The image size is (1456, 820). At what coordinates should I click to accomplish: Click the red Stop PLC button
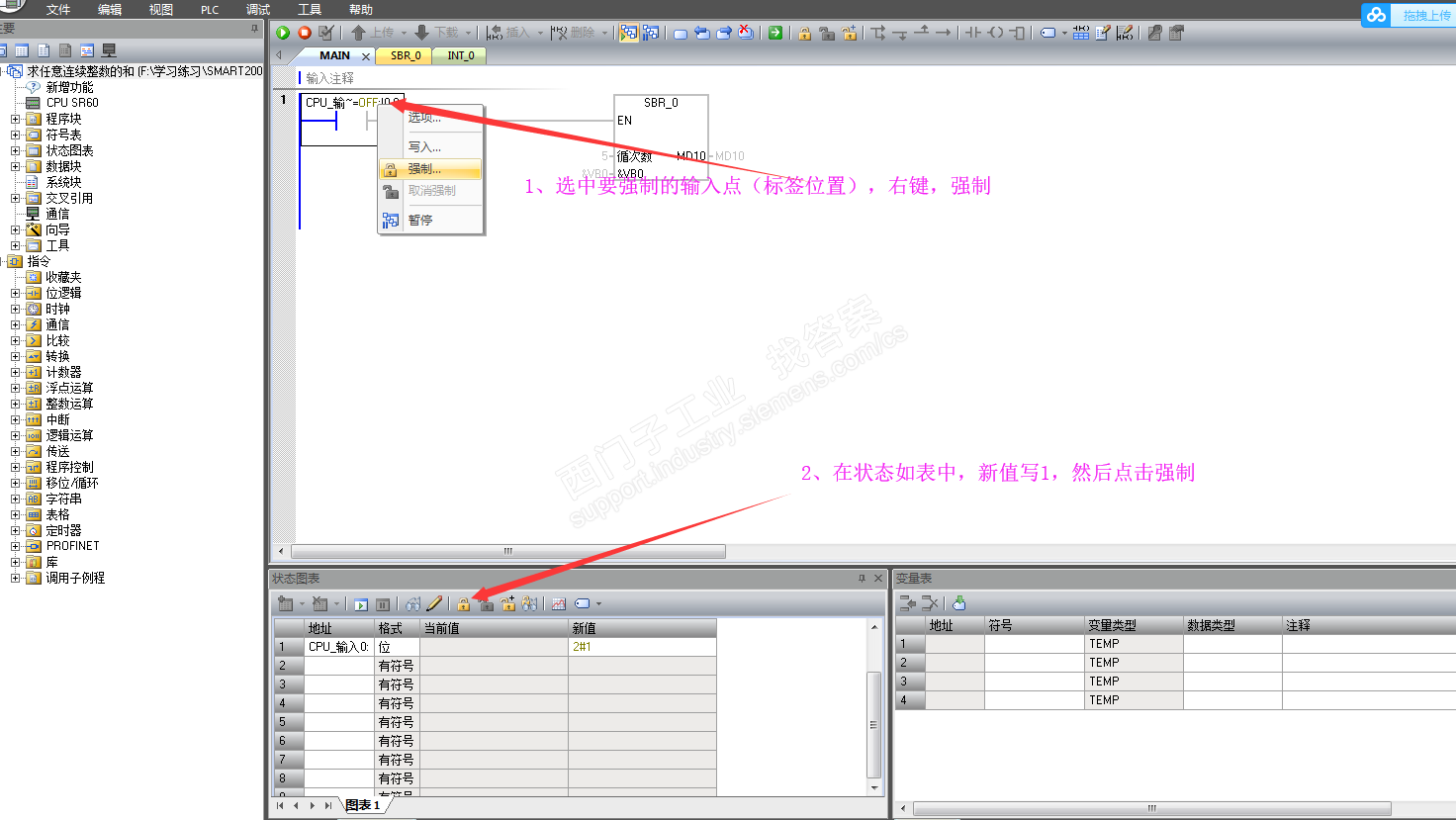(305, 33)
